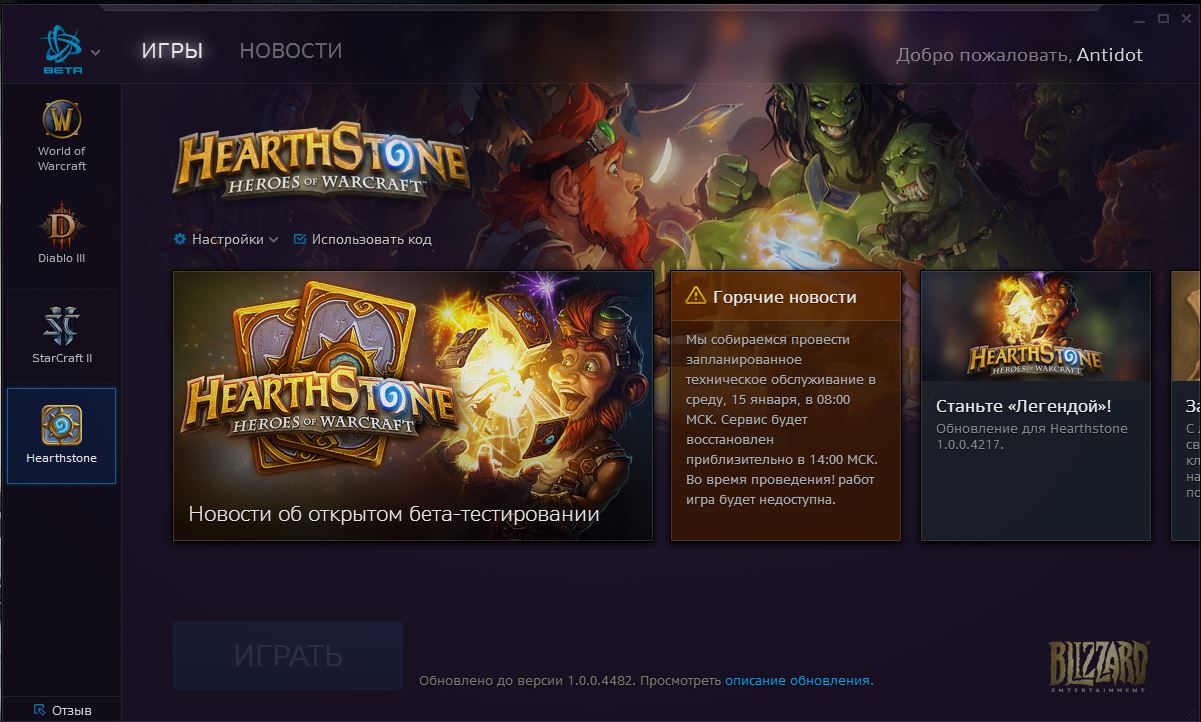Open the Отзыв feedback link
This screenshot has height=722, width=1201.
71,710
